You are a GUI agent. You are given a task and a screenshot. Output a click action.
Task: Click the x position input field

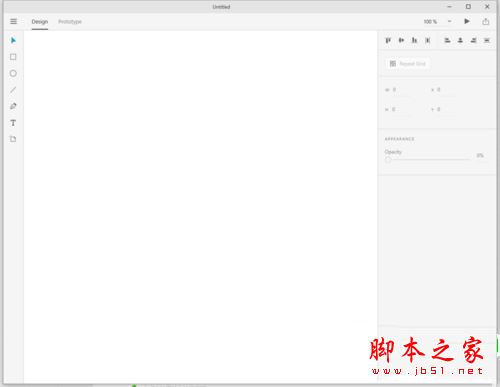[446, 90]
